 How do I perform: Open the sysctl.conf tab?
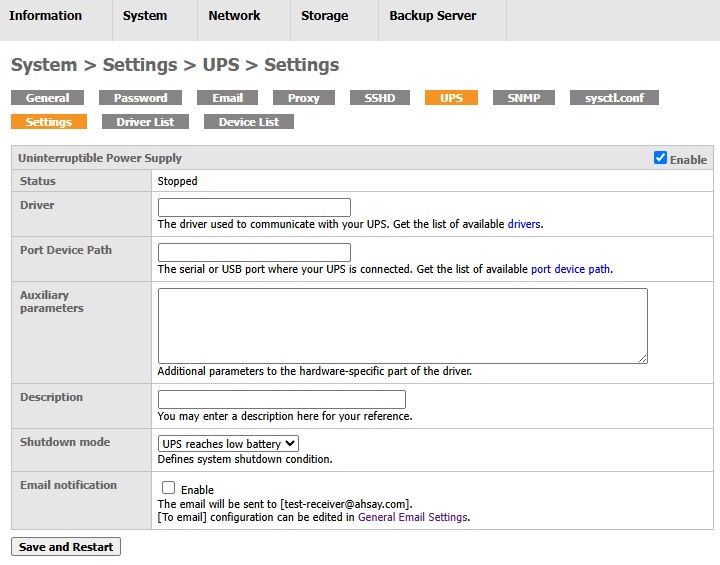[x=614, y=98]
